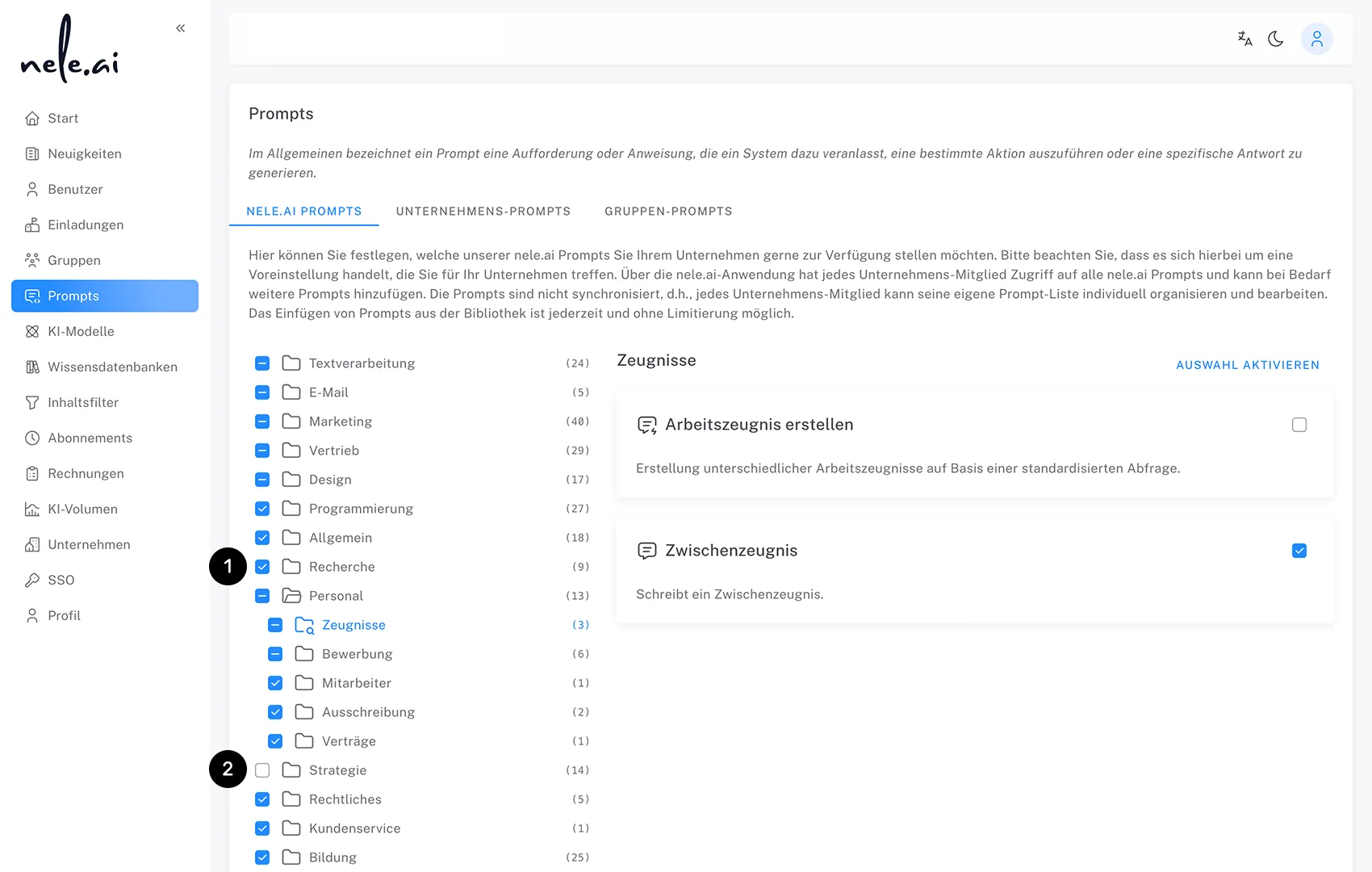This screenshot has width=1372, height=872.
Task: Collapse the sidebar with the double chevron
Action: (180, 27)
